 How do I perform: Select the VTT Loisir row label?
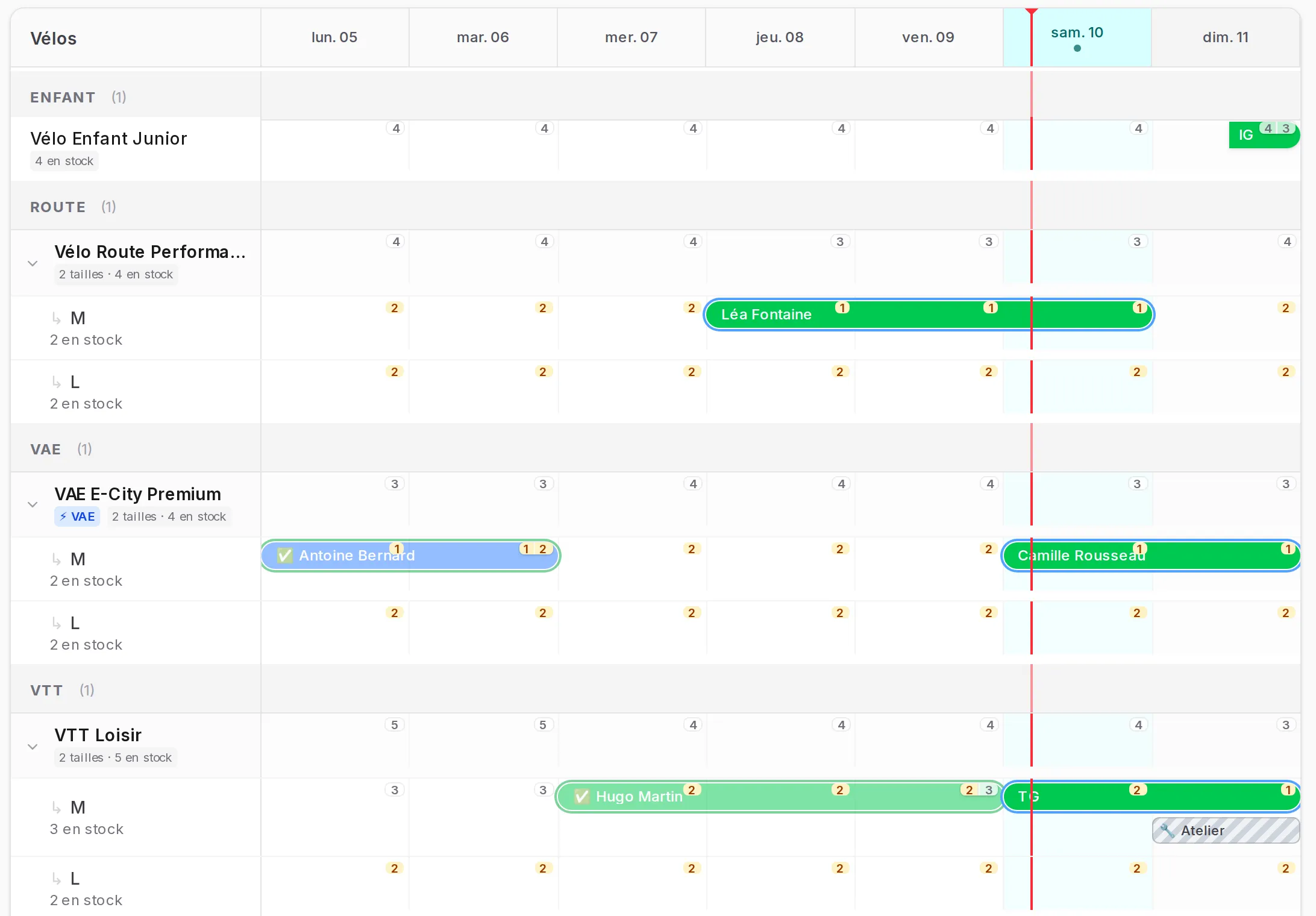coord(98,735)
